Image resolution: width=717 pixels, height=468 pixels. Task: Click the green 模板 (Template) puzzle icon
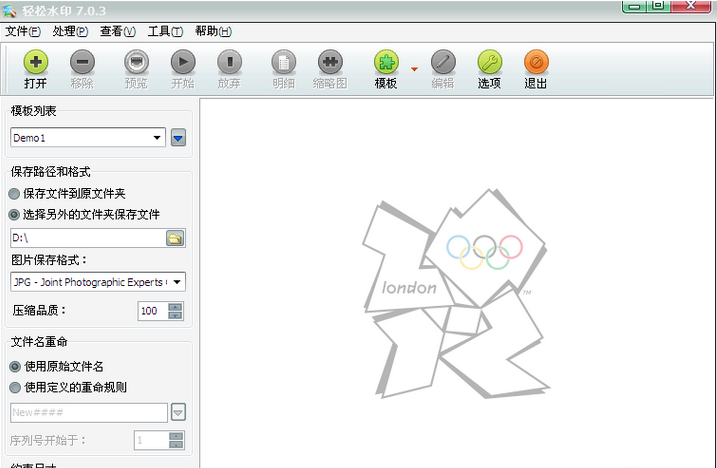point(386,62)
